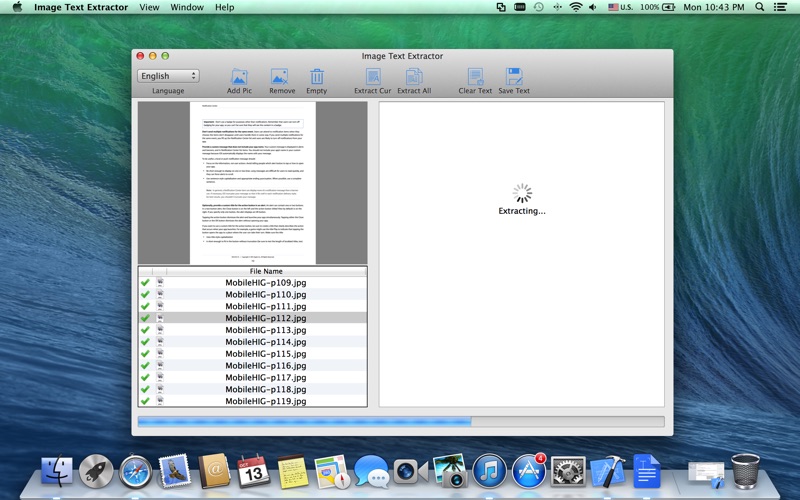
Task: Click the Extract Cur toolbar icon
Action: 373,77
